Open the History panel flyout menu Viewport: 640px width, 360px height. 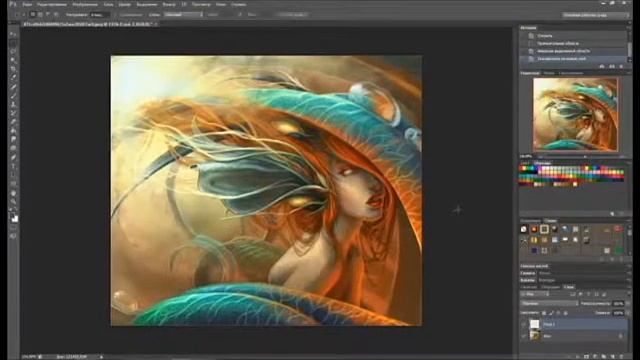[629, 27]
